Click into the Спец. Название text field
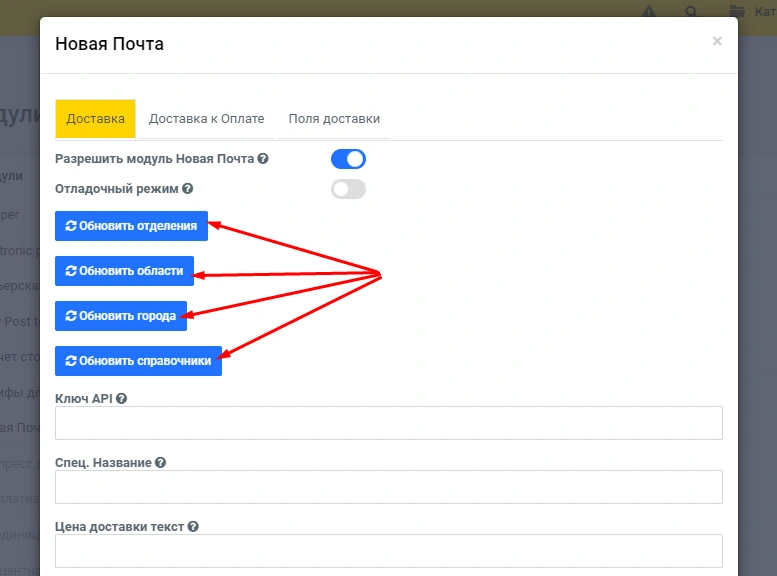777x576 pixels. coord(388,487)
